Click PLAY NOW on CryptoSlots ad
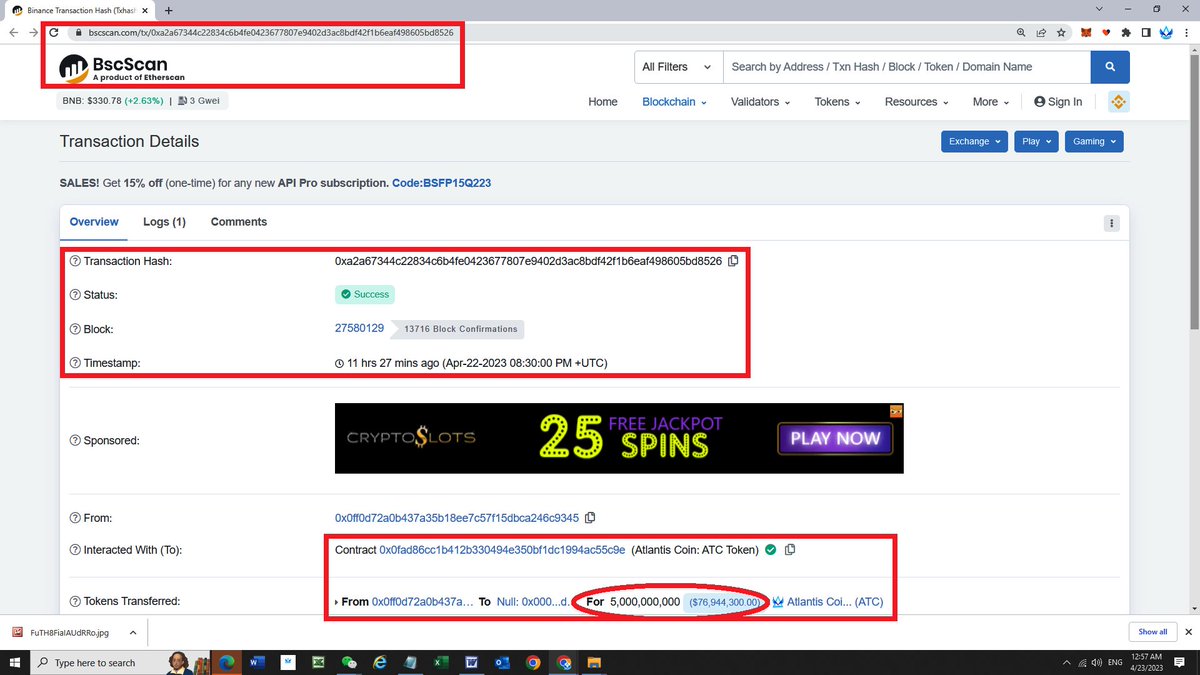The image size is (1200, 675). [835, 438]
